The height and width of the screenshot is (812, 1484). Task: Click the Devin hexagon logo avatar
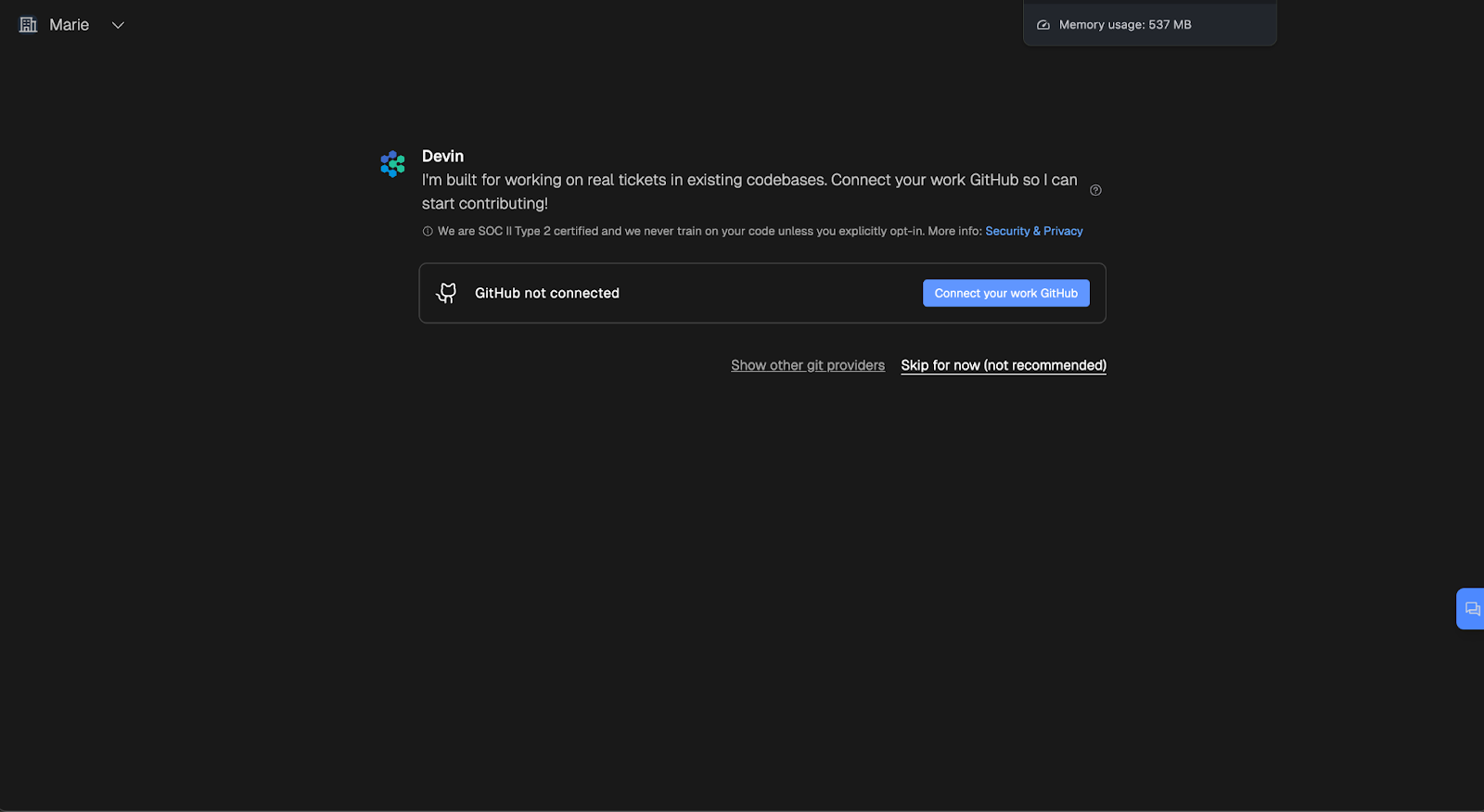pyautogui.click(x=393, y=164)
